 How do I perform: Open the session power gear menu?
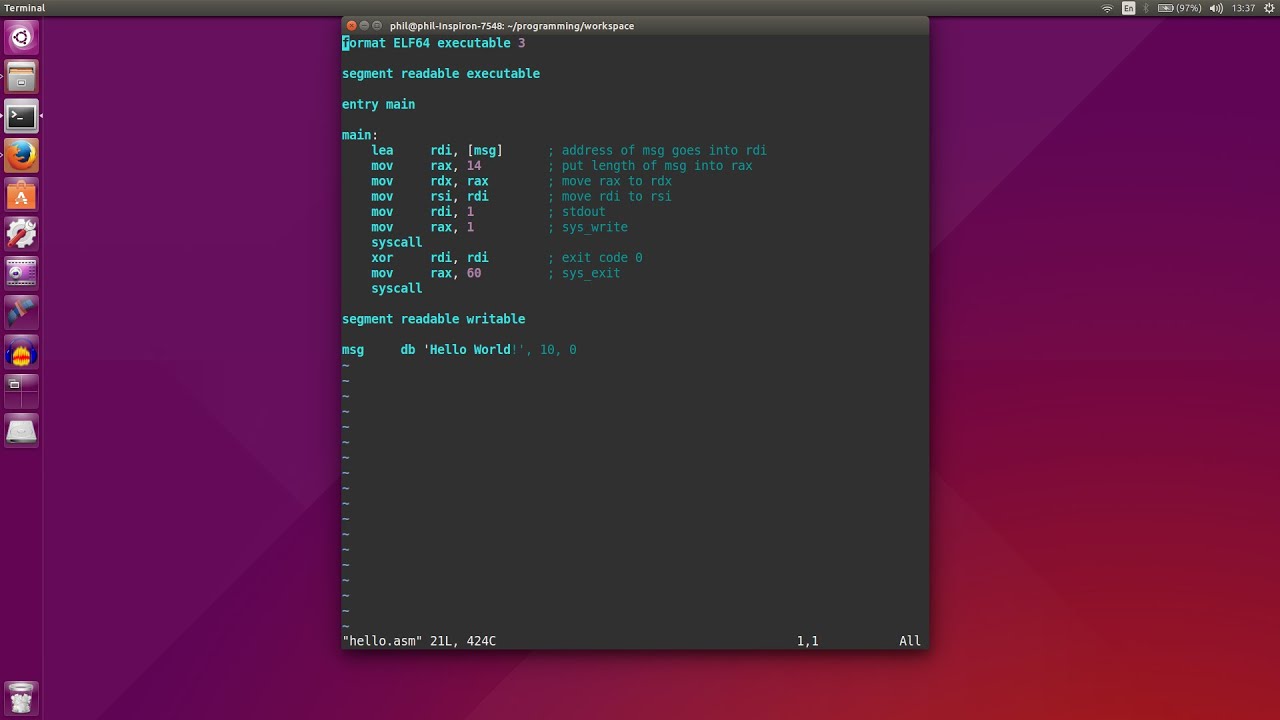pos(1267,8)
